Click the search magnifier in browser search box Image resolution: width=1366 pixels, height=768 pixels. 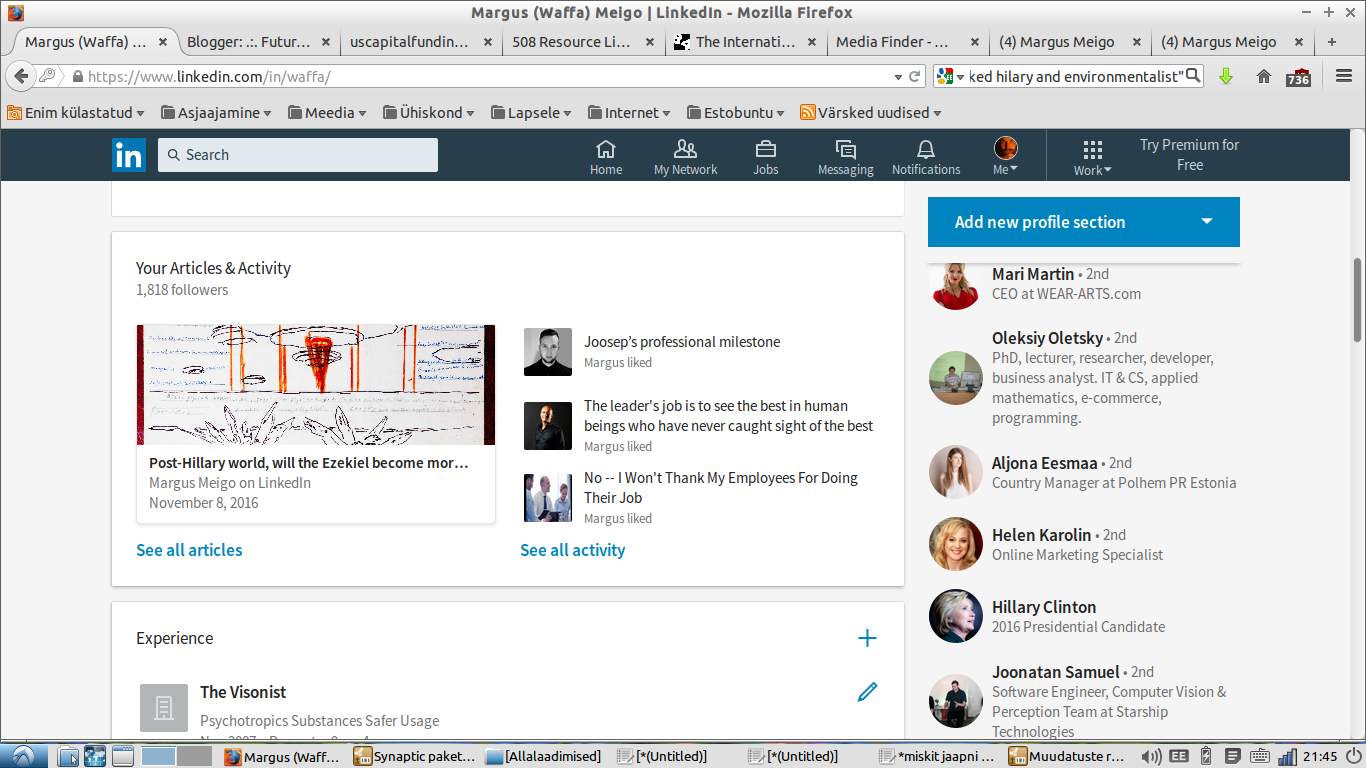click(1192, 76)
